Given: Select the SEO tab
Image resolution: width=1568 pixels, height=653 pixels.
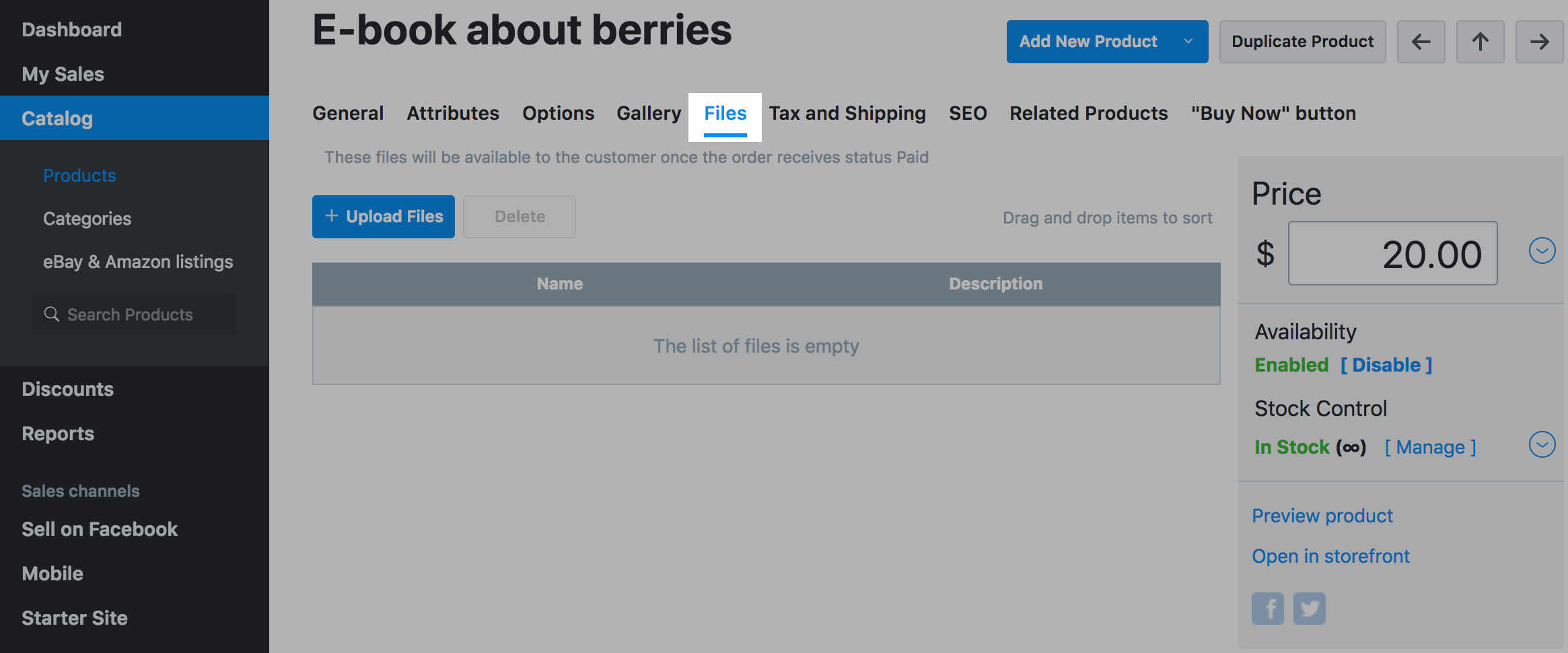Looking at the screenshot, I should 968,113.
